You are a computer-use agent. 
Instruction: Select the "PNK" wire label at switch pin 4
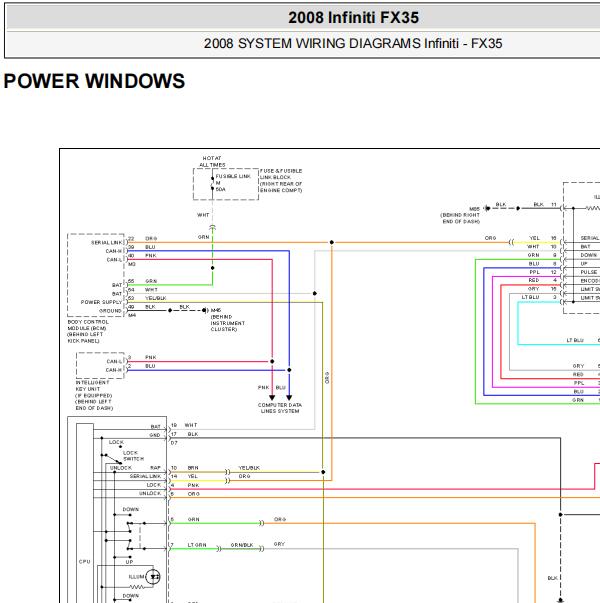(193, 485)
